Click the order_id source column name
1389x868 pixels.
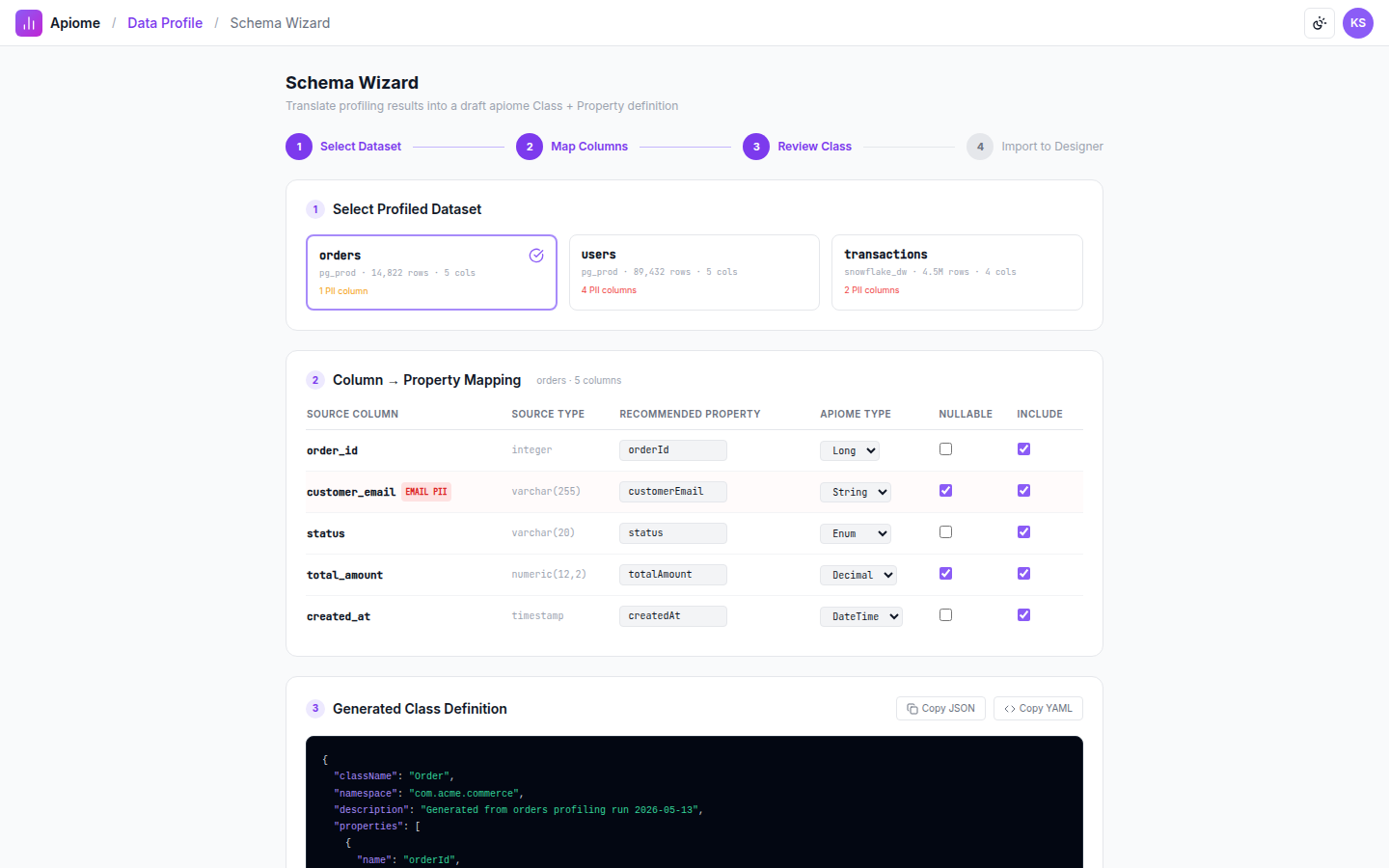pos(332,450)
